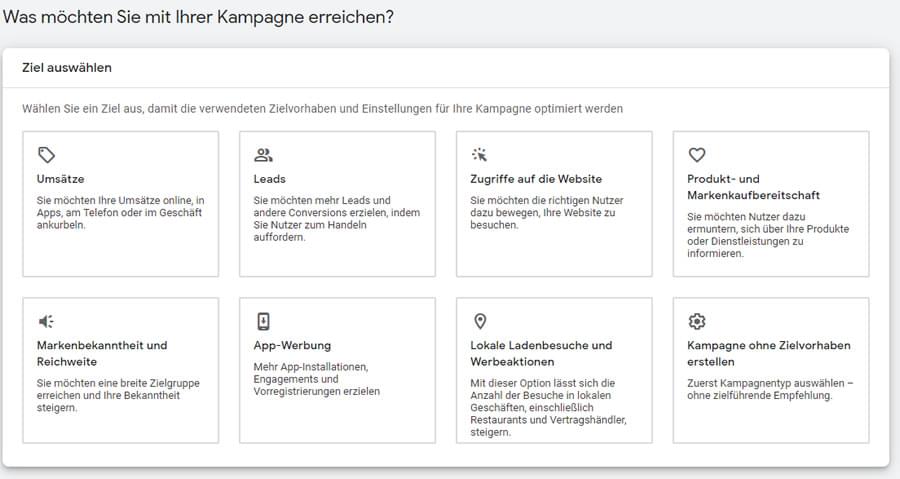Screen dimensions: 900x479
Task: Click the Leads card description text
Action: click(337, 219)
